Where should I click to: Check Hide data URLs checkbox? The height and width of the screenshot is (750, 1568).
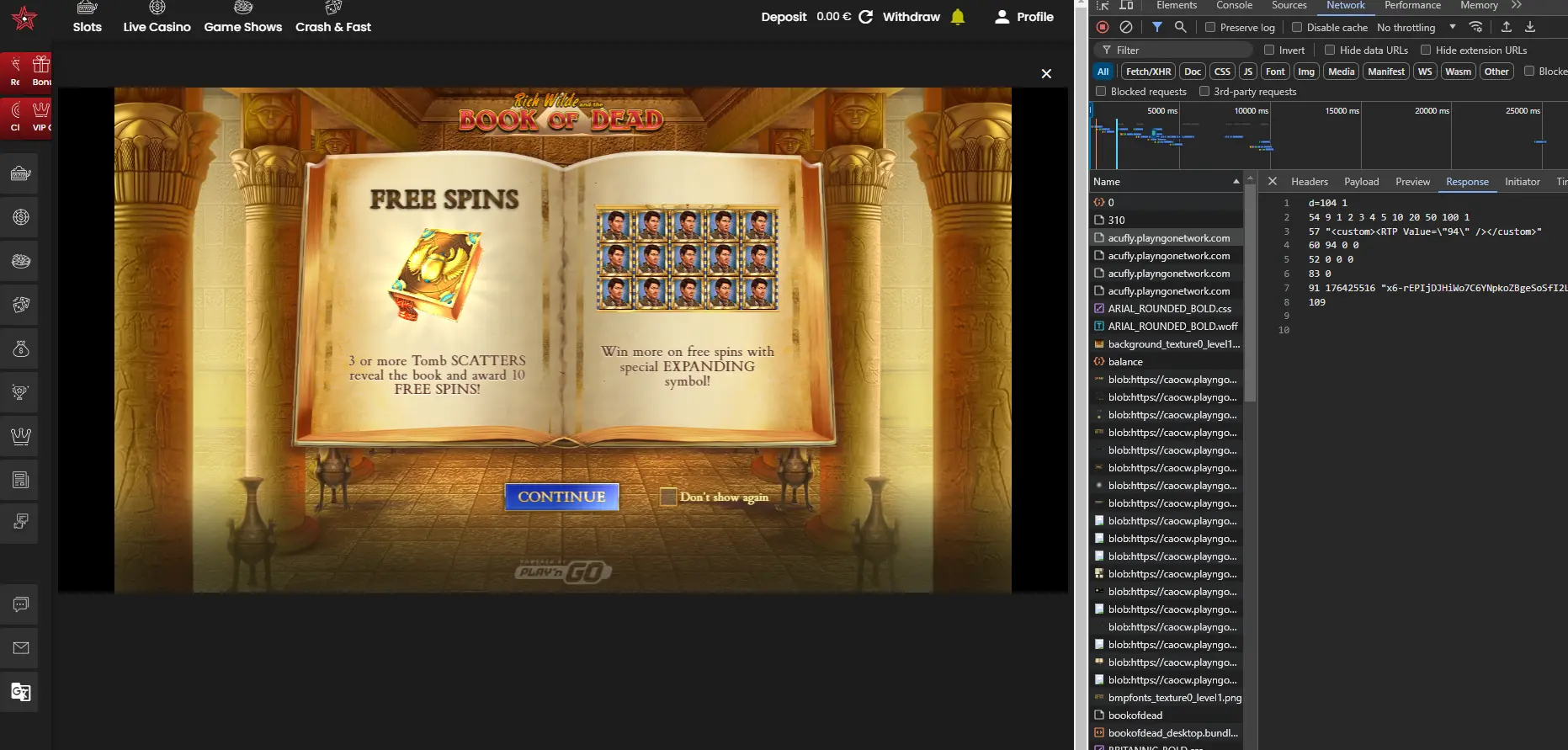(x=1330, y=50)
